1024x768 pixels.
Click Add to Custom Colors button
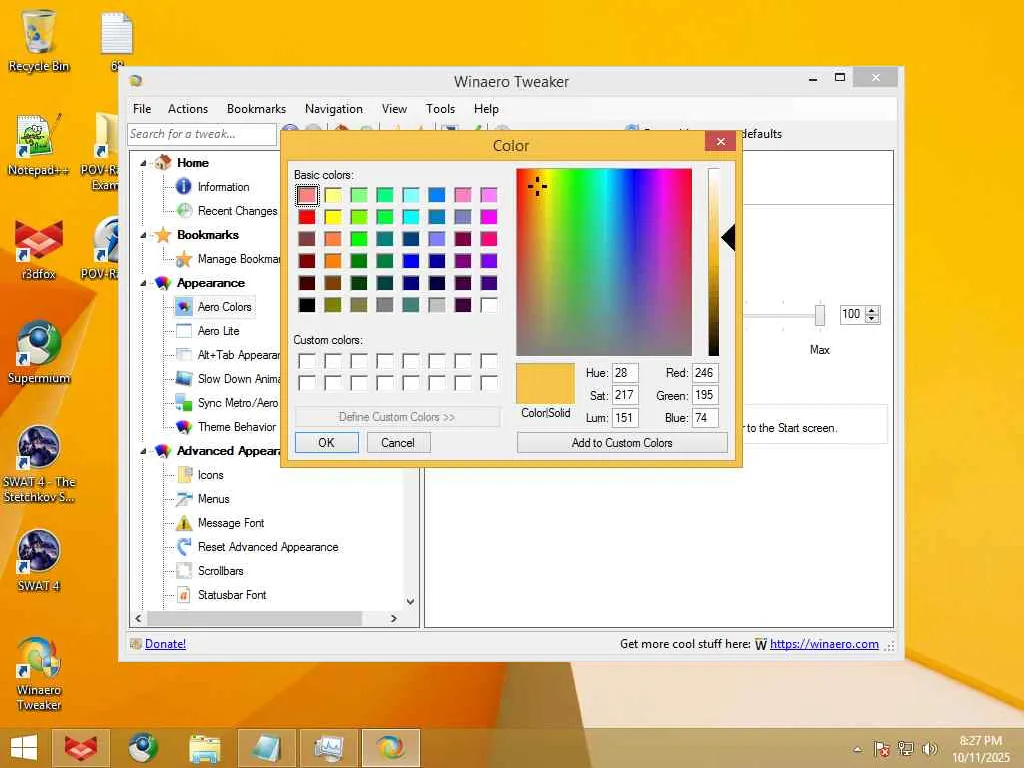pos(622,443)
